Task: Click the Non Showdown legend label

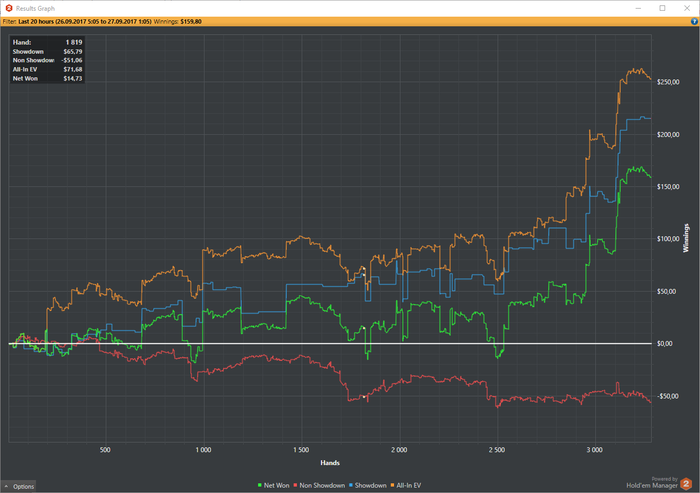Action: coord(322,485)
